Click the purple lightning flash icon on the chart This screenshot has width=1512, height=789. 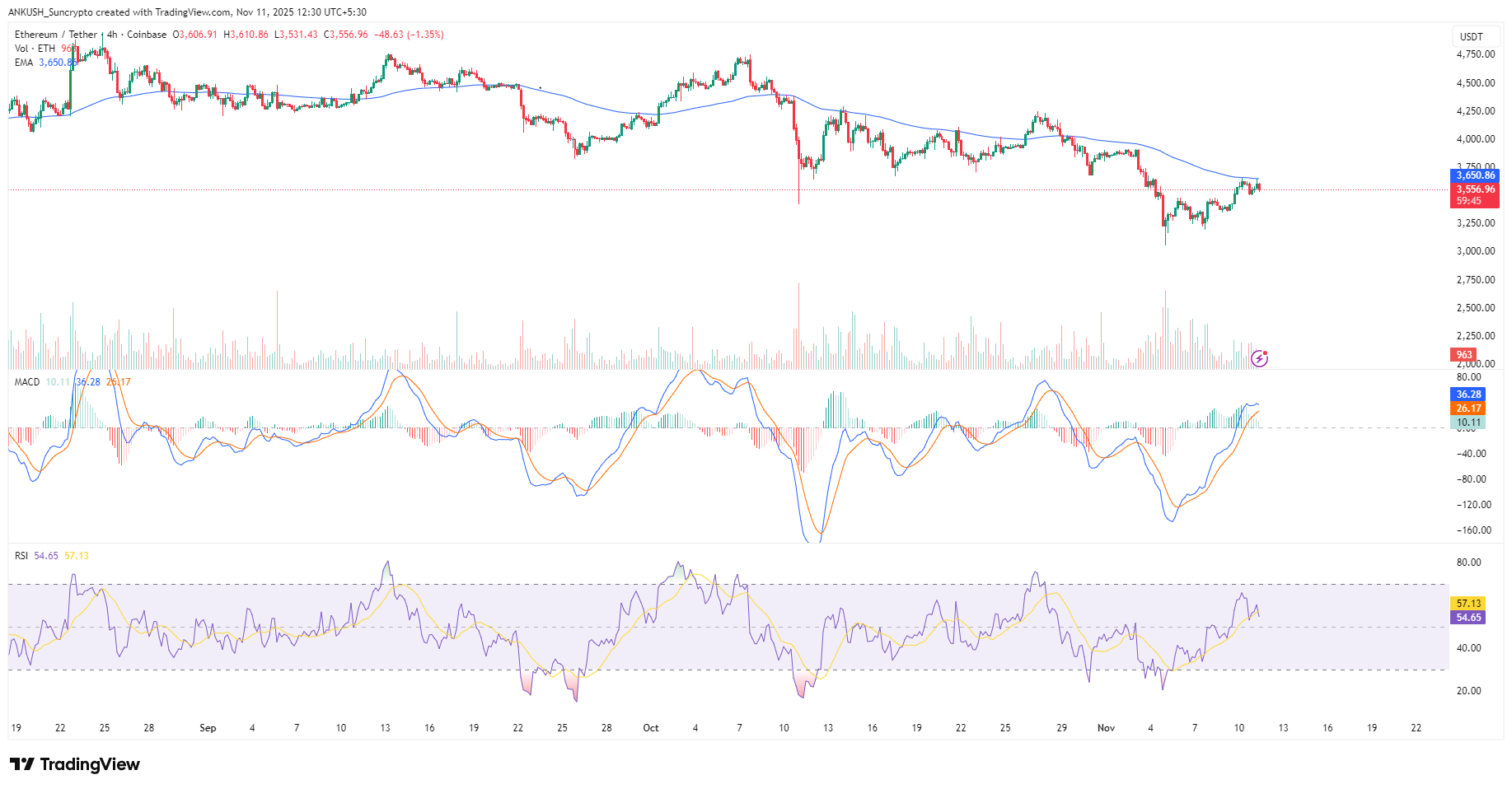pos(1260,358)
